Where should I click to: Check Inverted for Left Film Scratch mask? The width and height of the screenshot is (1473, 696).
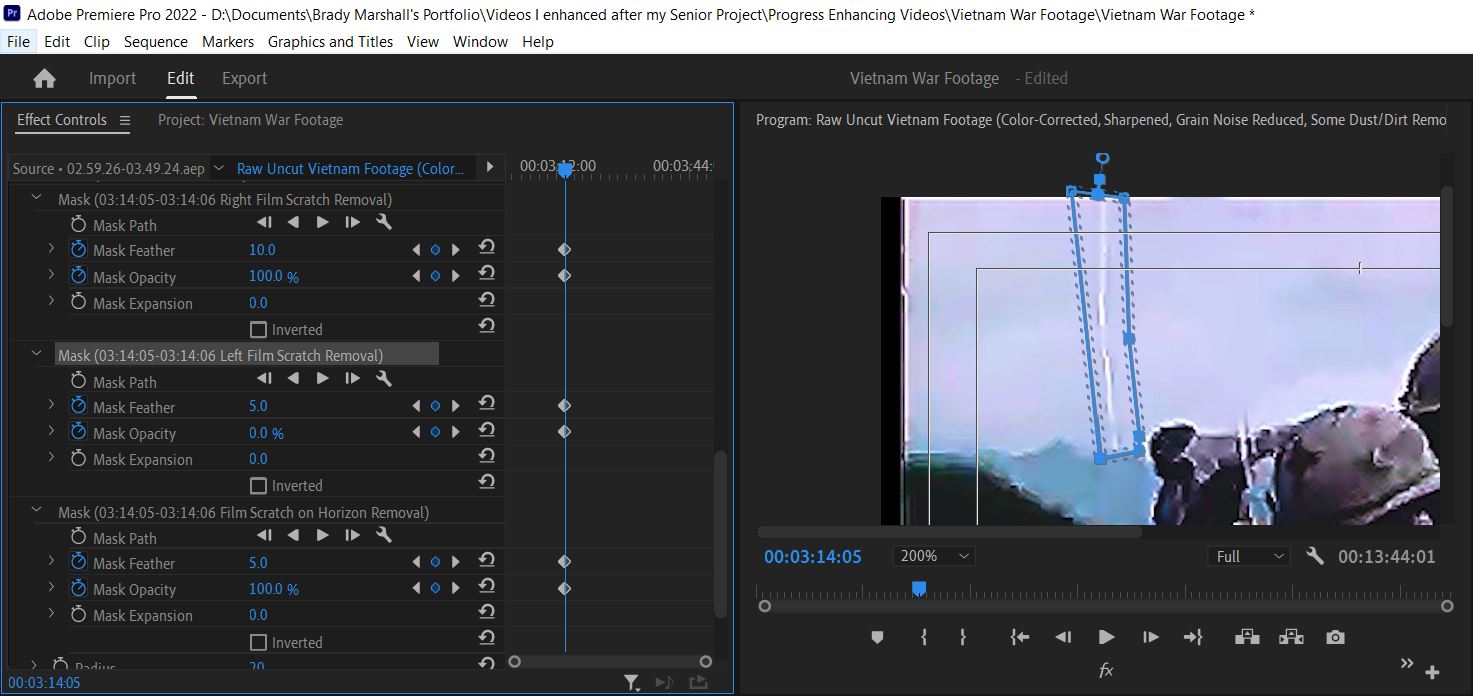pos(259,486)
